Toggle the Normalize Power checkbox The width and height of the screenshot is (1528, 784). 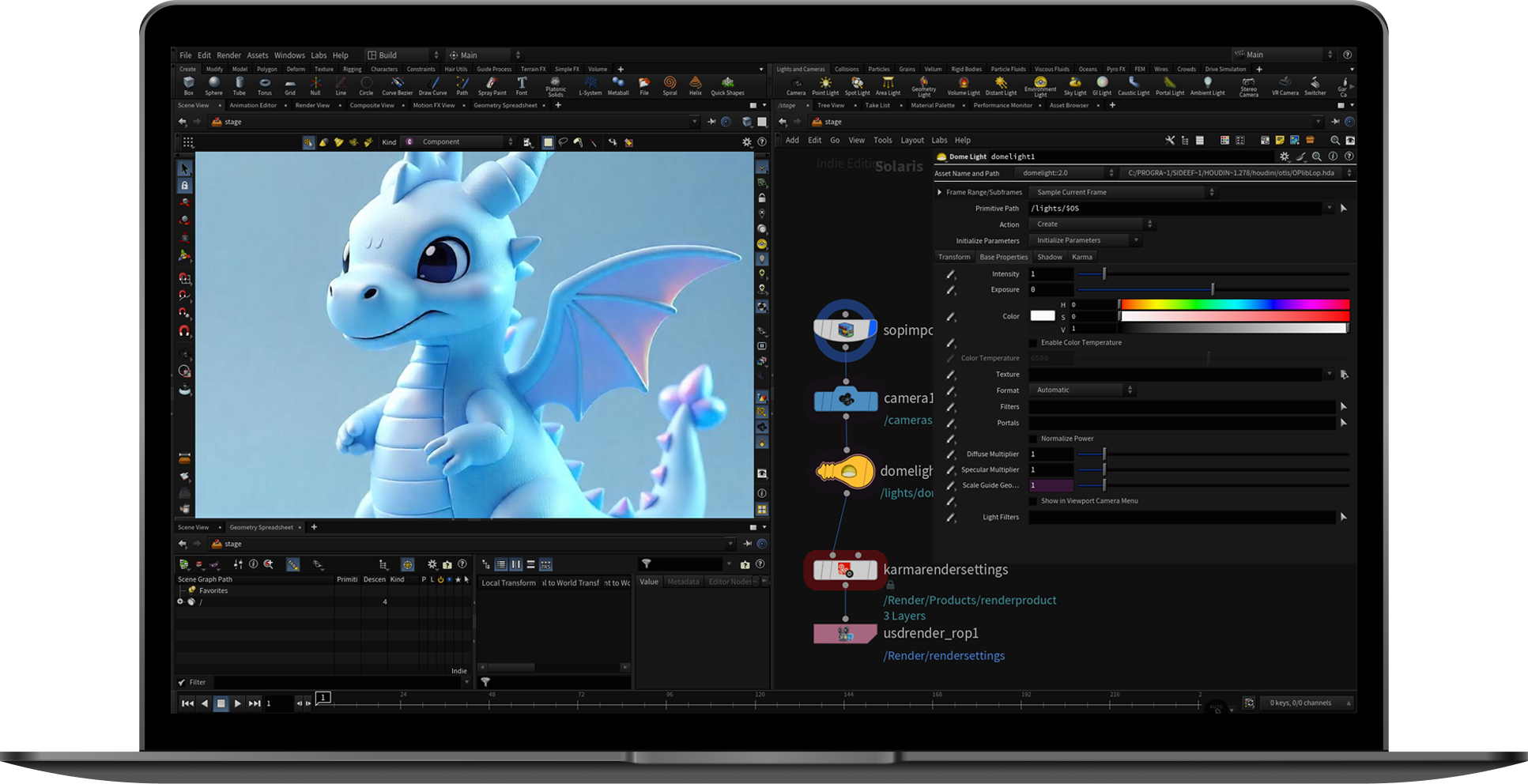1033,439
